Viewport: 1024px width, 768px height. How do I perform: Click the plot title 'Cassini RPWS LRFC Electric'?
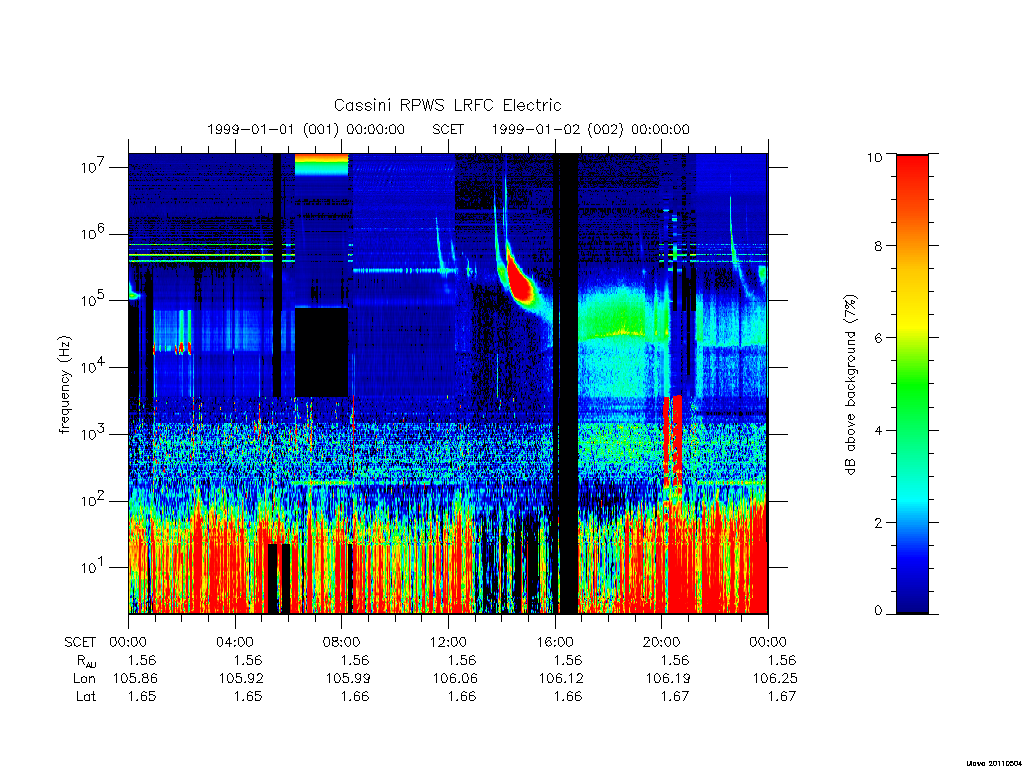click(447, 105)
